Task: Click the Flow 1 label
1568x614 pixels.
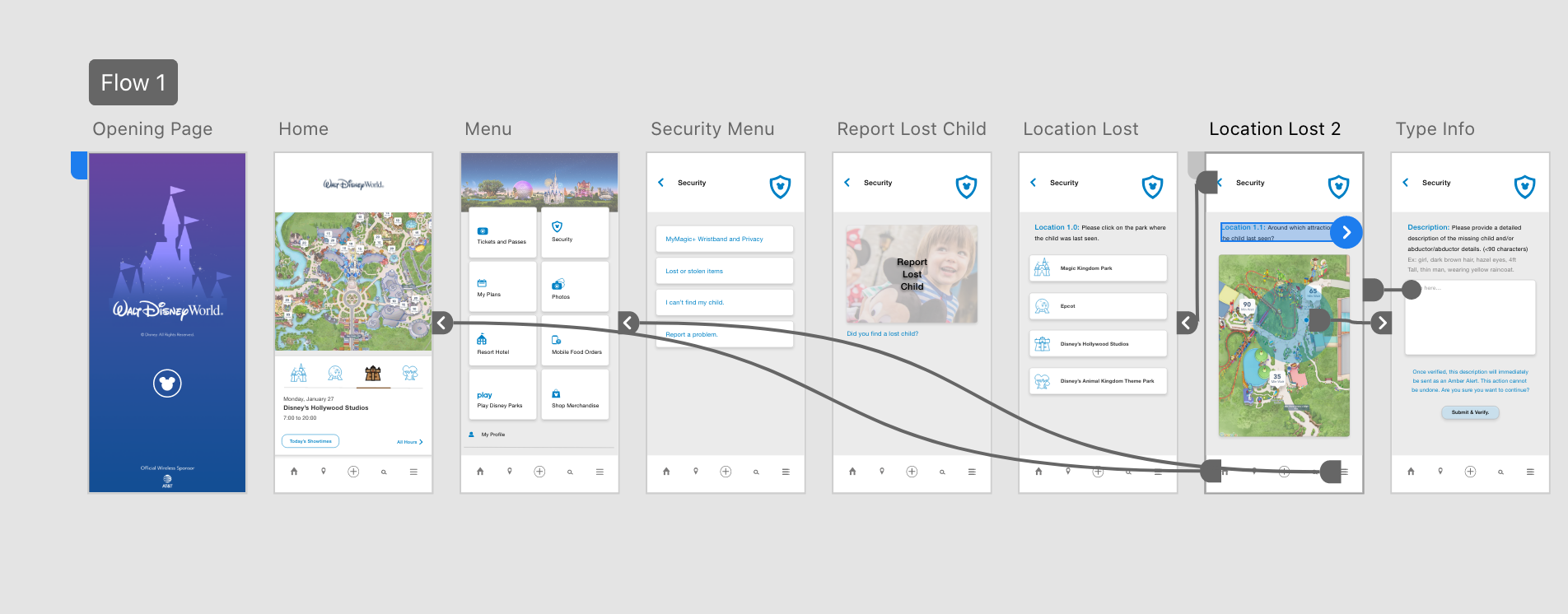Action: click(133, 82)
